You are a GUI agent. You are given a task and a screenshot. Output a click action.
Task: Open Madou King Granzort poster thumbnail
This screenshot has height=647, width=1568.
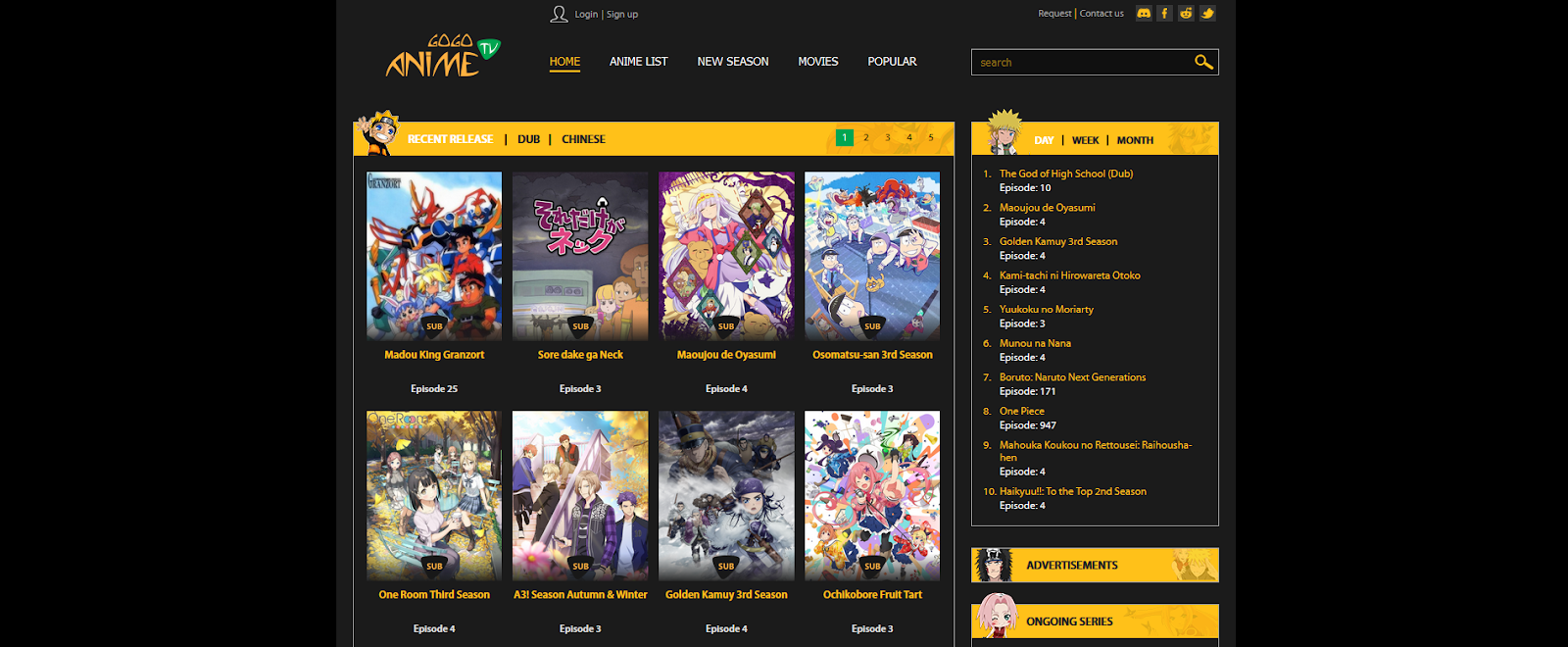point(434,256)
